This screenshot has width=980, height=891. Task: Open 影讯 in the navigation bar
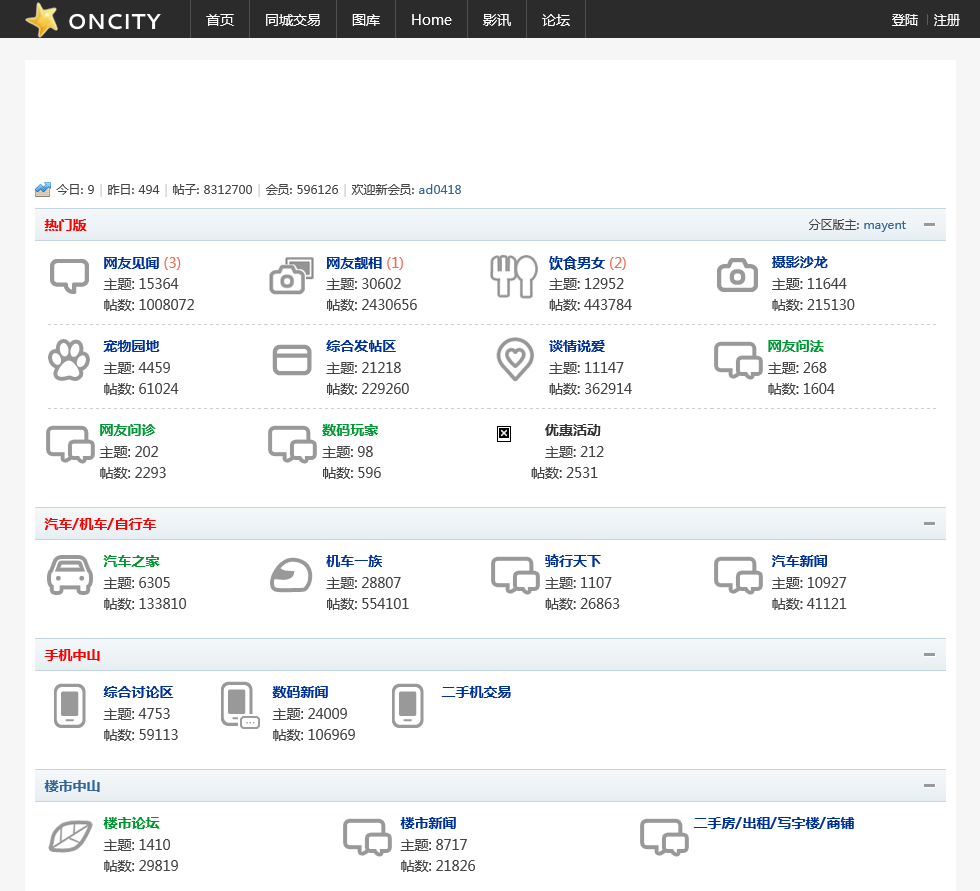(497, 20)
